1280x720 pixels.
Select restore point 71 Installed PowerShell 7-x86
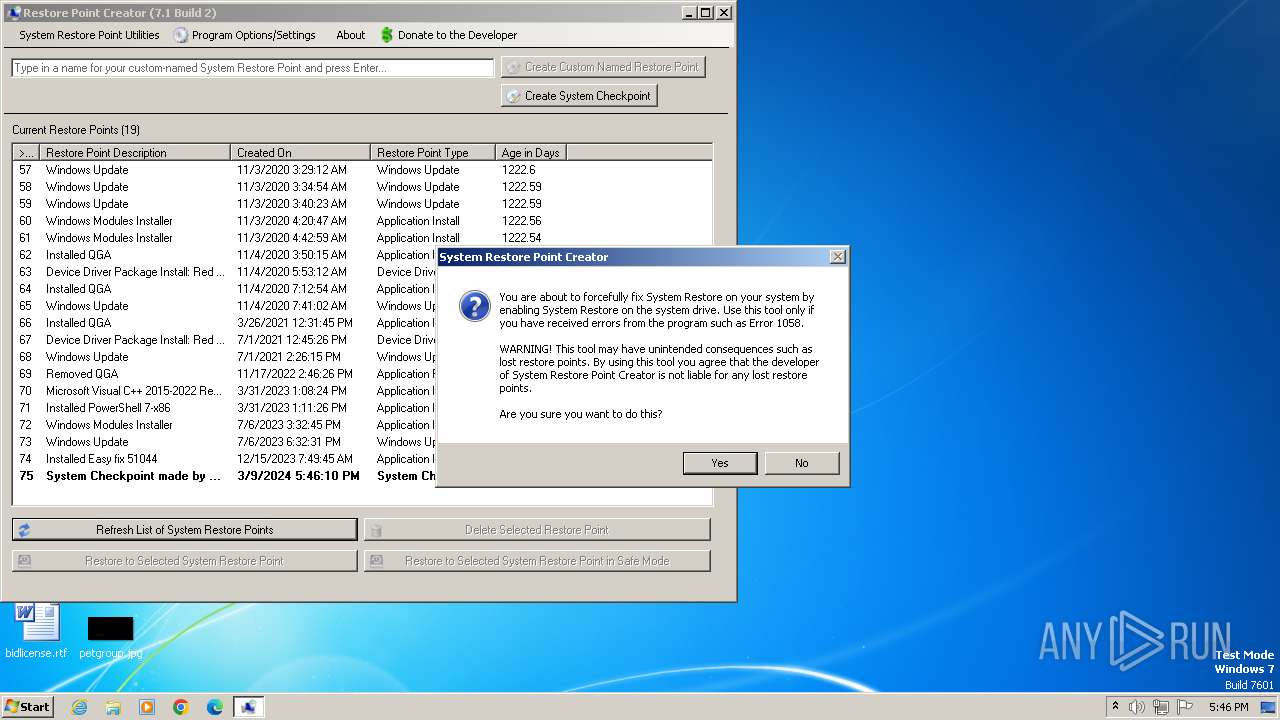coord(225,408)
